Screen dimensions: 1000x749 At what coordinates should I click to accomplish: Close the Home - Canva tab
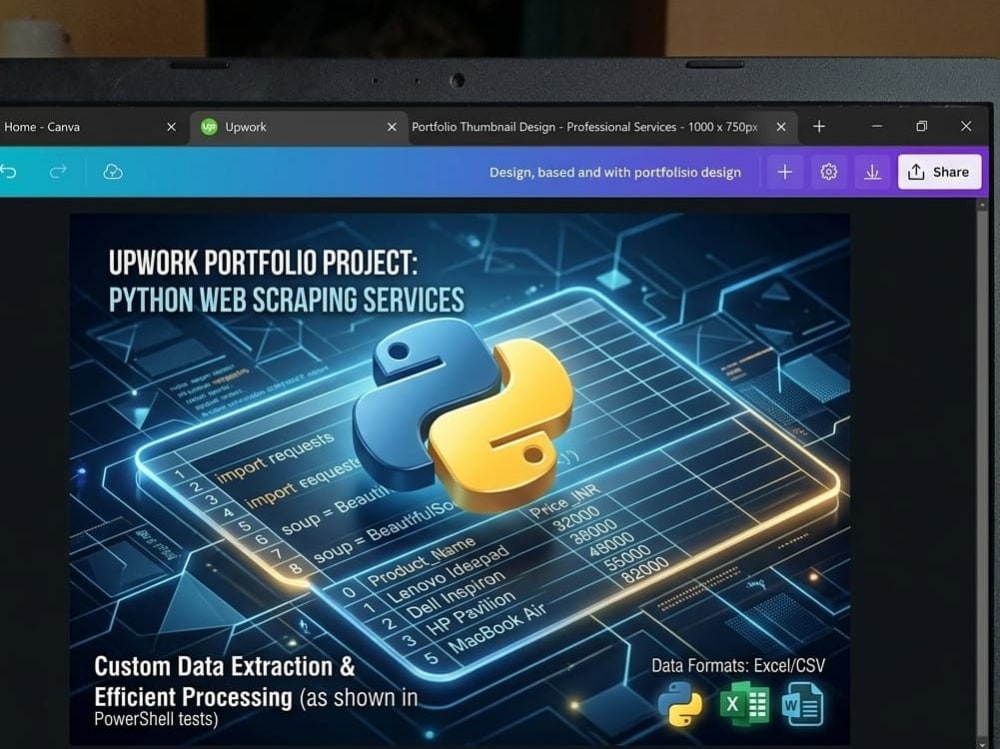[171, 127]
